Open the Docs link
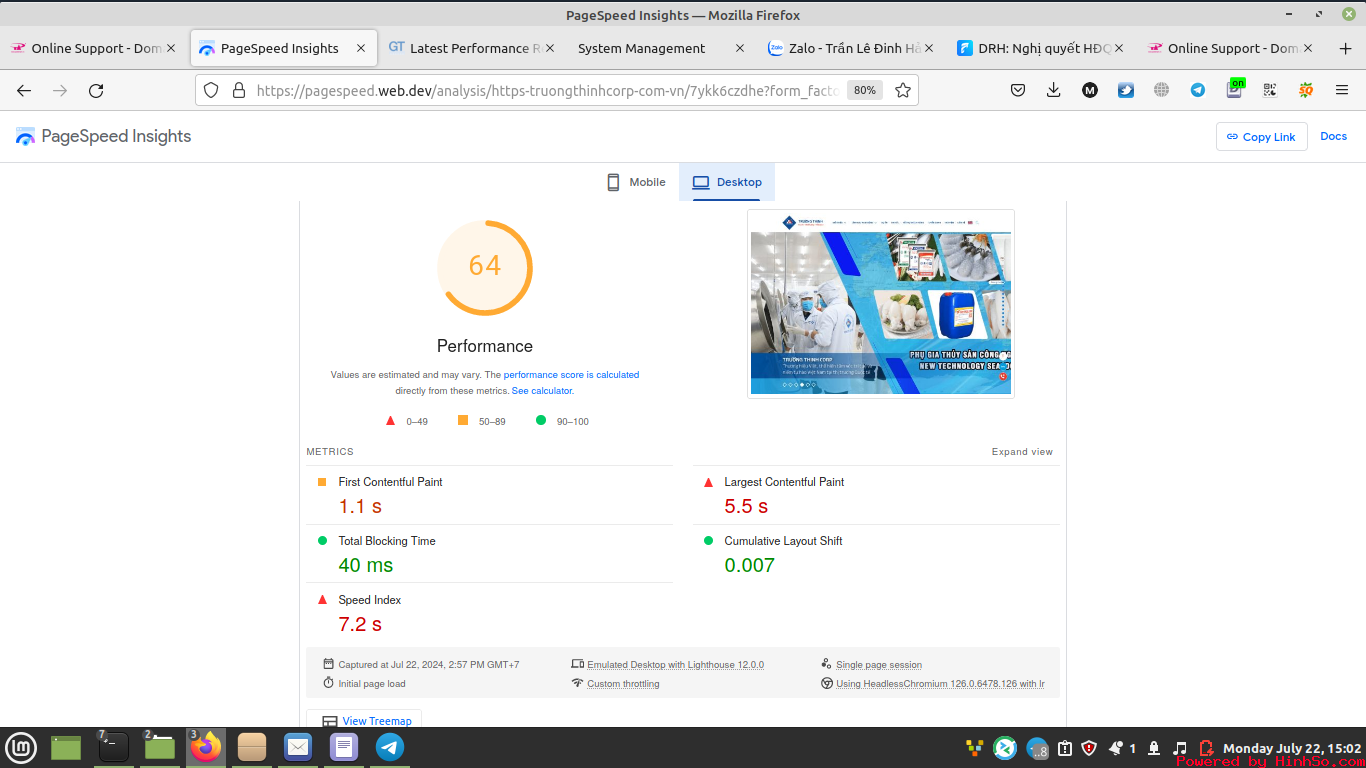The width and height of the screenshot is (1366, 768). [x=1333, y=136]
